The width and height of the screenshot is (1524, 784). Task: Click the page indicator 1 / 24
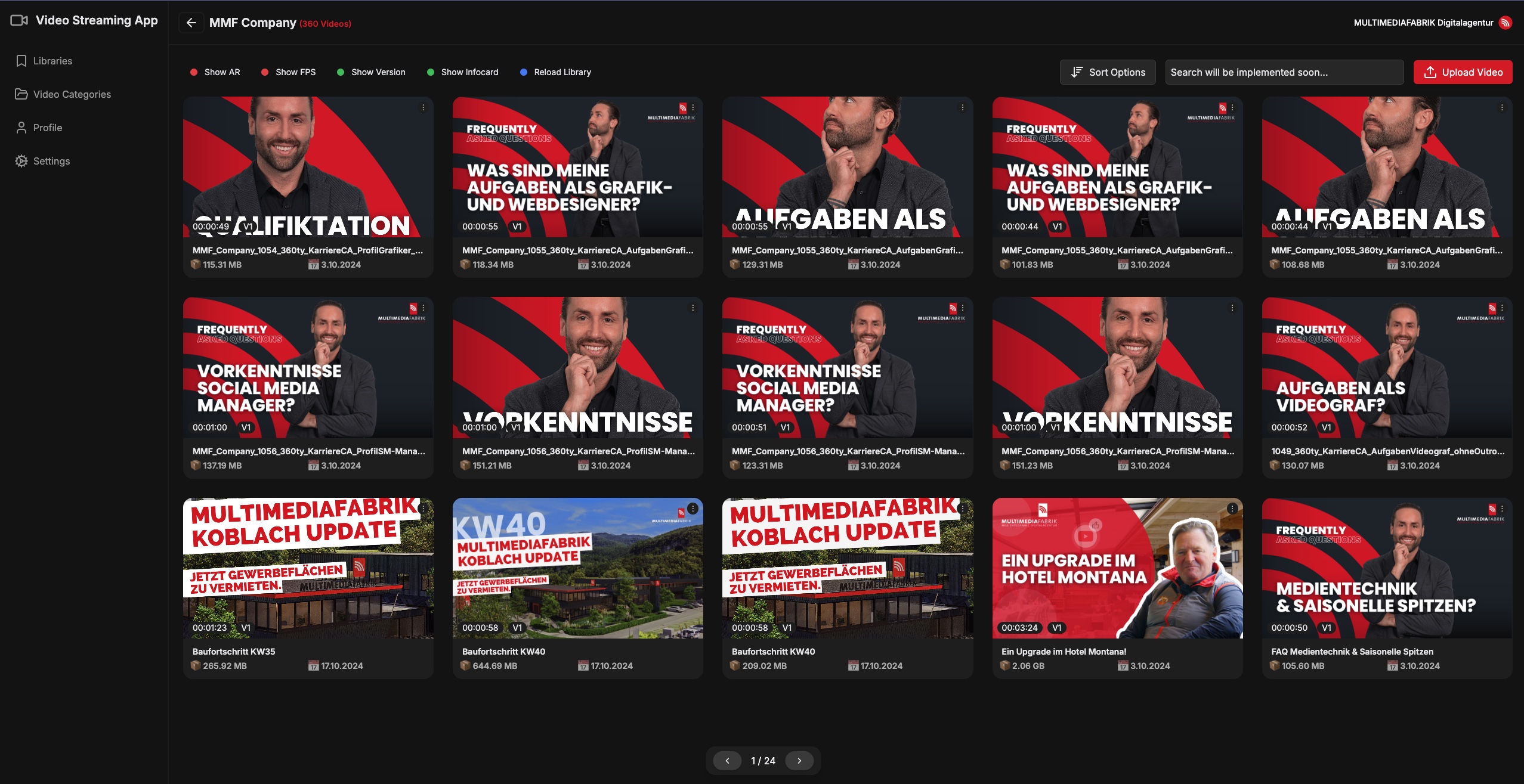pos(763,761)
